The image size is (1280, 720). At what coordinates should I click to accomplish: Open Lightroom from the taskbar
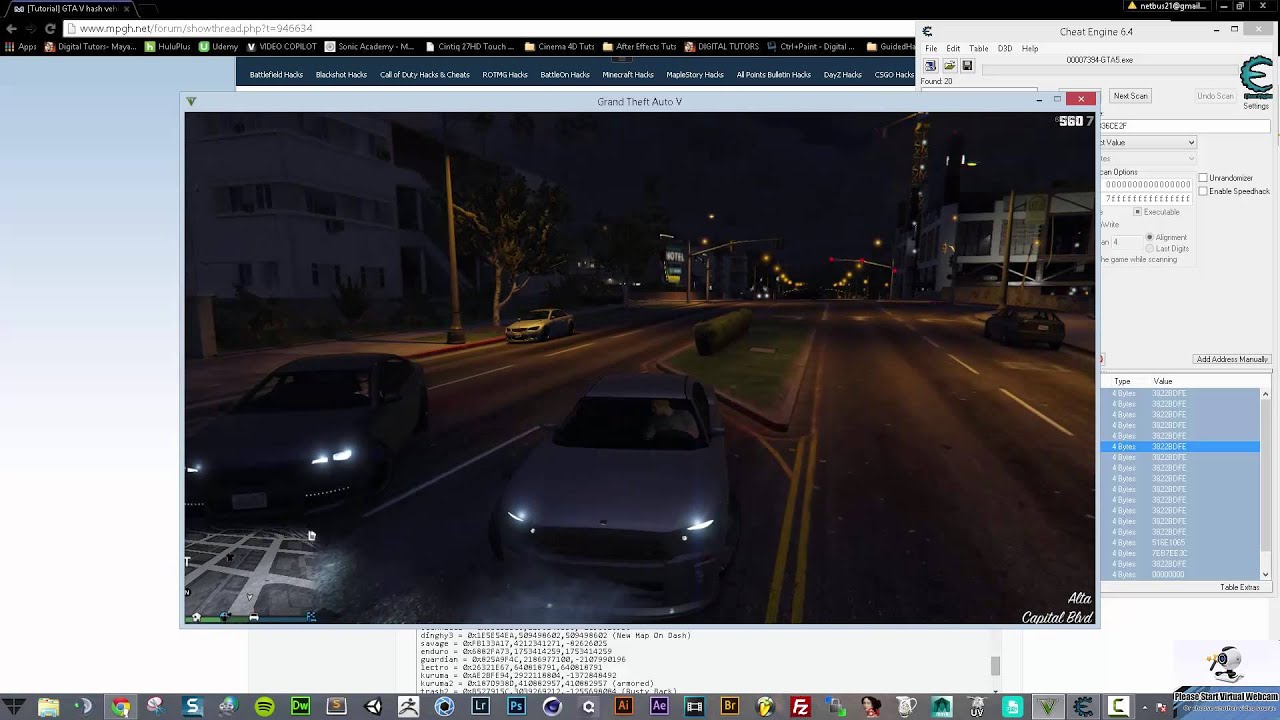(x=480, y=707)
